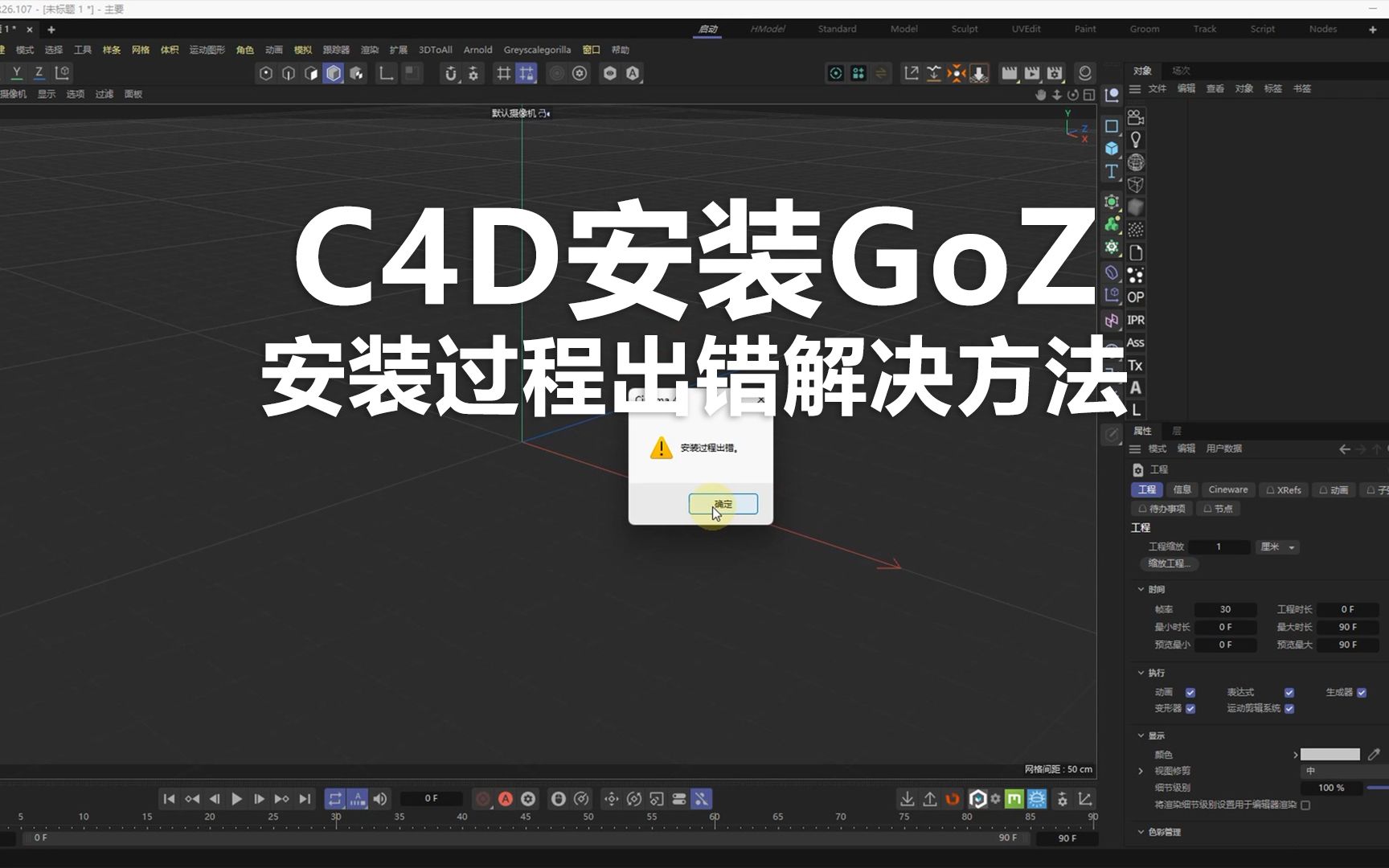Click the Text spline T icon
This screenshot has height=868, width=1389.
(x=1112, y=171)
